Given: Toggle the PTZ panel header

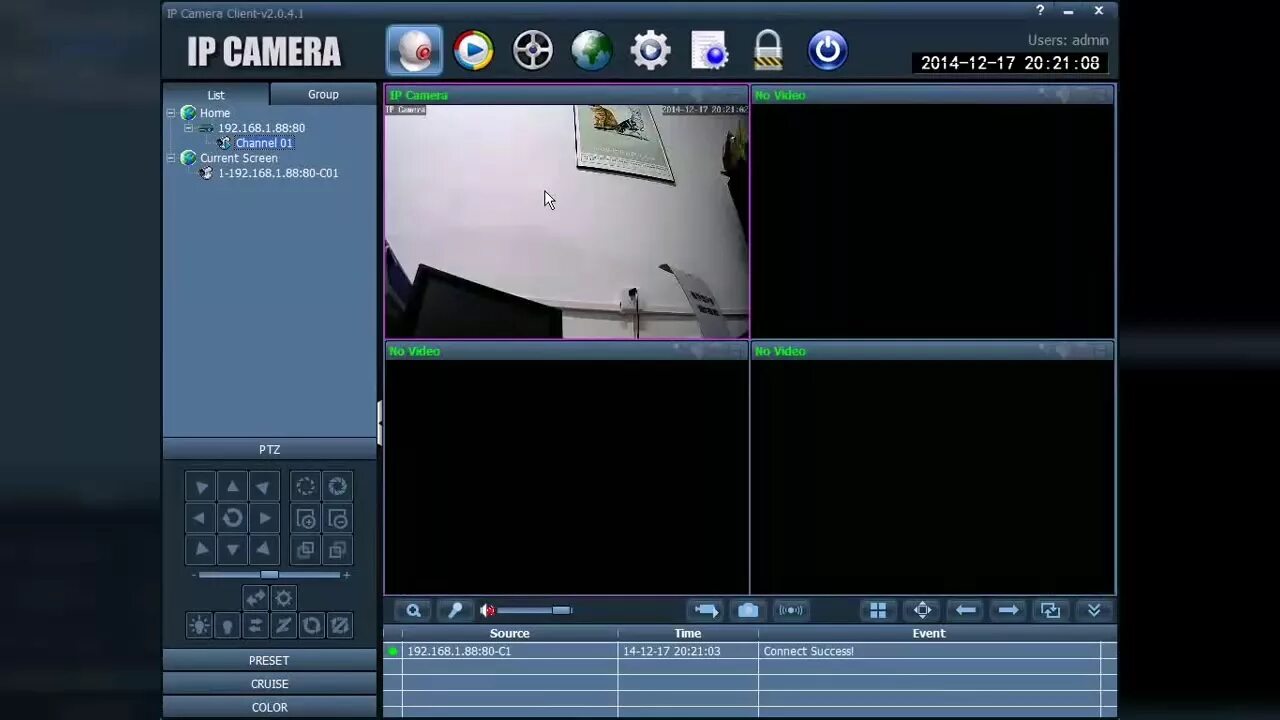Looking at the screenshot, I should [270, 449].
